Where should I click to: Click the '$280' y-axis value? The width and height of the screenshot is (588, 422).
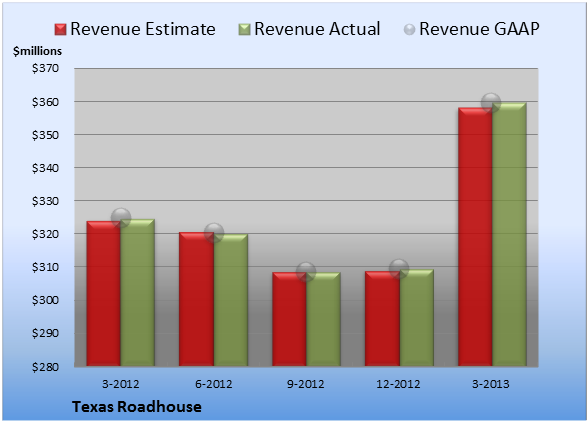(45, 366)
